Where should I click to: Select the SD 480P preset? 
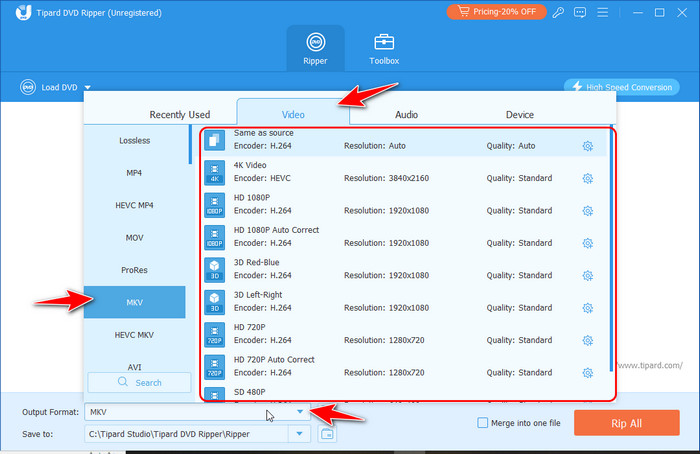404,394
